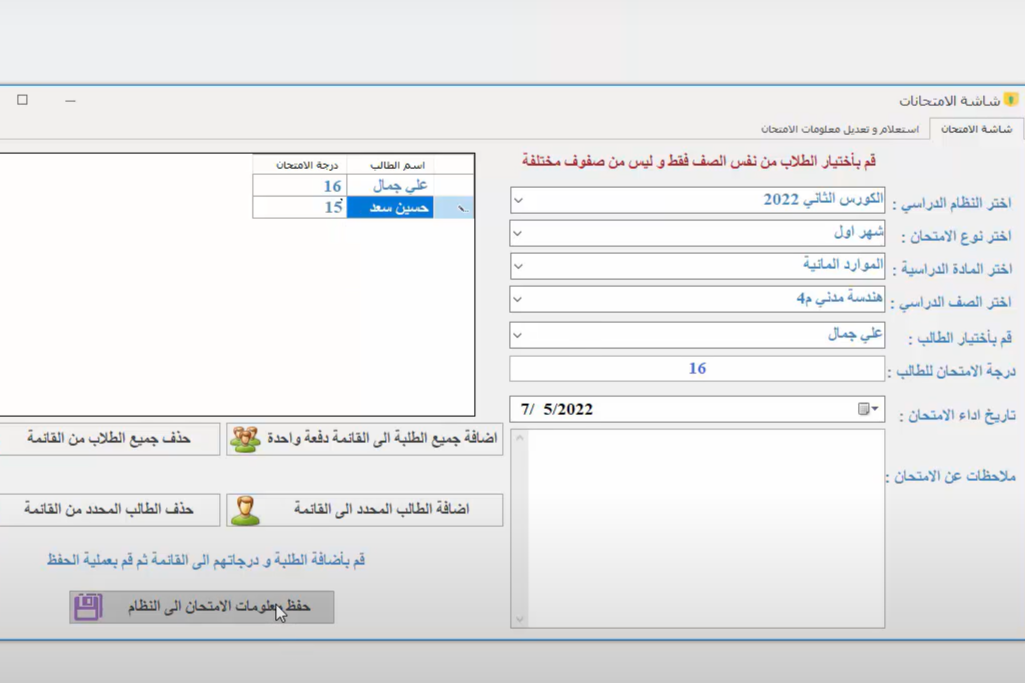
Task: Click اضافة جميع الطلبة الى القائمة دفعة واحدة
Action: click(365, 439)
